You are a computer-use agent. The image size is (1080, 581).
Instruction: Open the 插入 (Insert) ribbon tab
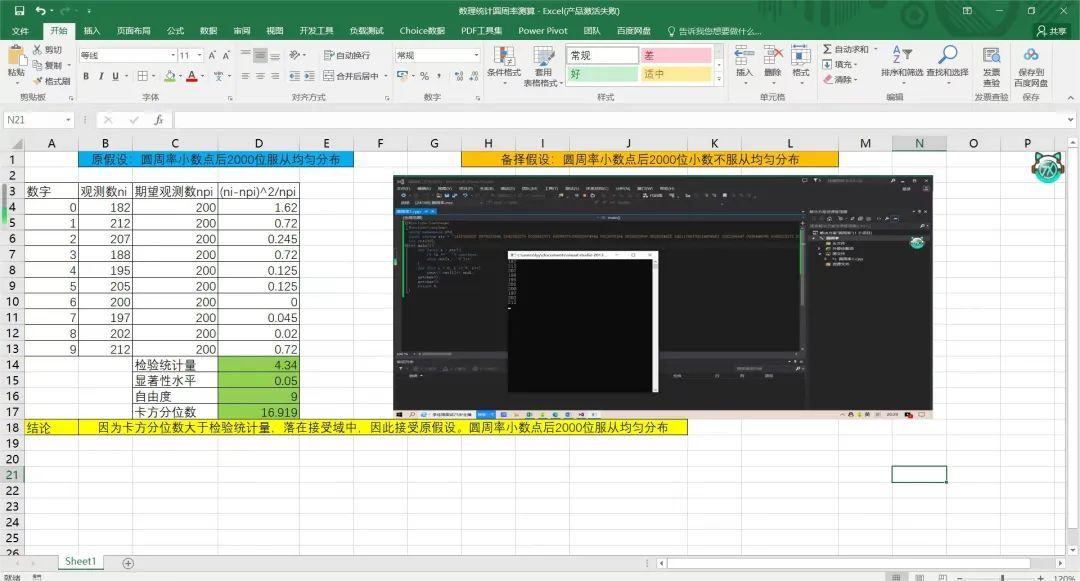[91, 31]
